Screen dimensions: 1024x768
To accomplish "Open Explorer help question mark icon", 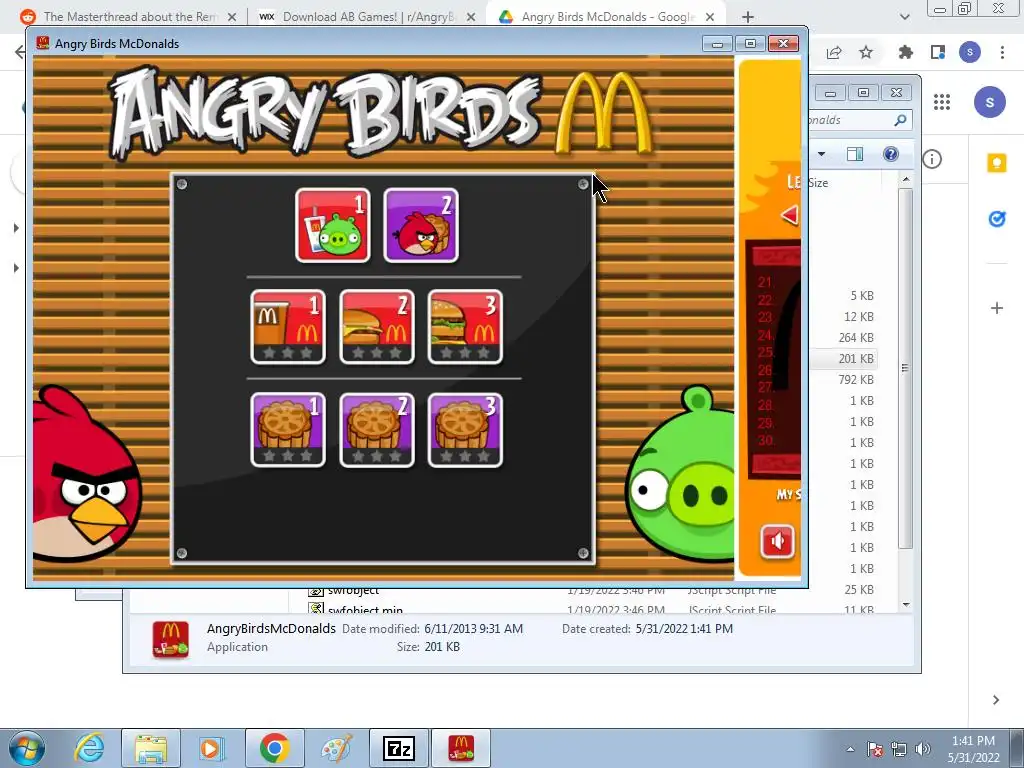I will 890,154.
